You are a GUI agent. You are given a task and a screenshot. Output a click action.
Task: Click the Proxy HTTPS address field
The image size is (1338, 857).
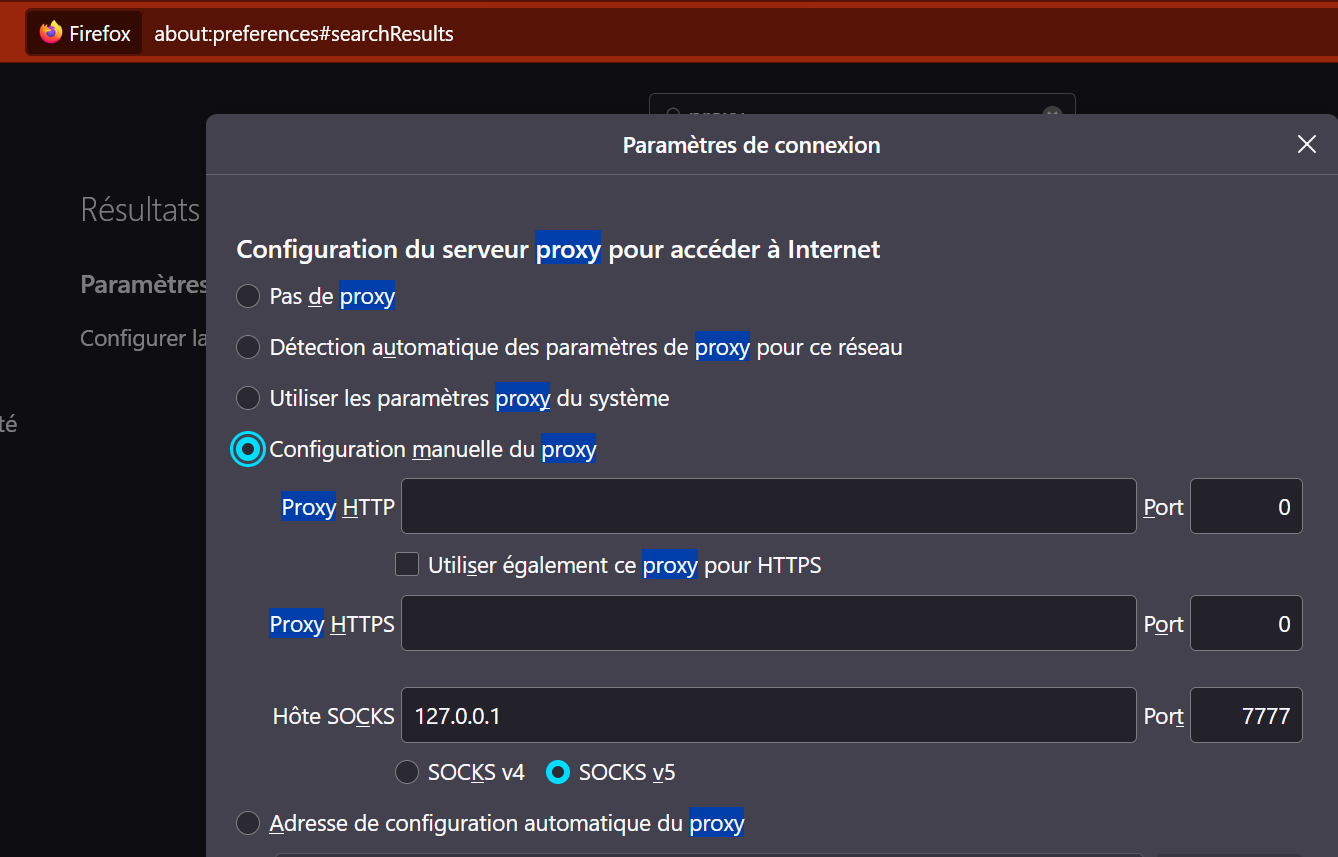tap(768, 624)
